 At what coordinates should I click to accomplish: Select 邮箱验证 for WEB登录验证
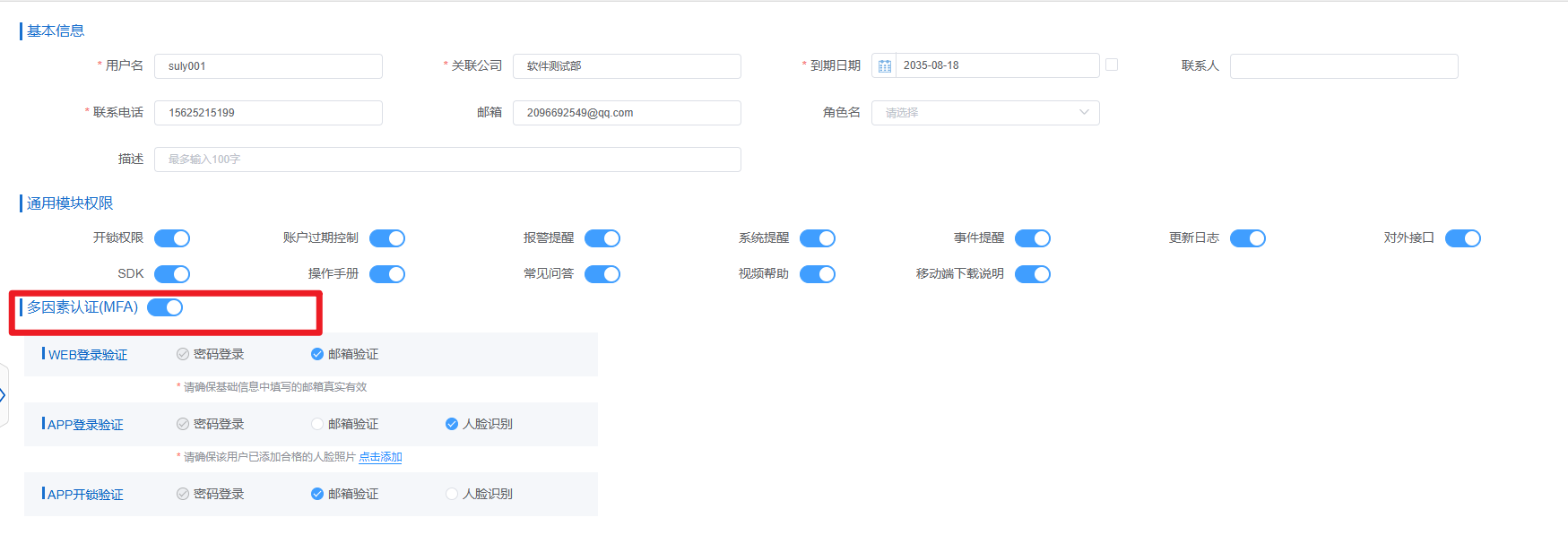tap(317, 354)
